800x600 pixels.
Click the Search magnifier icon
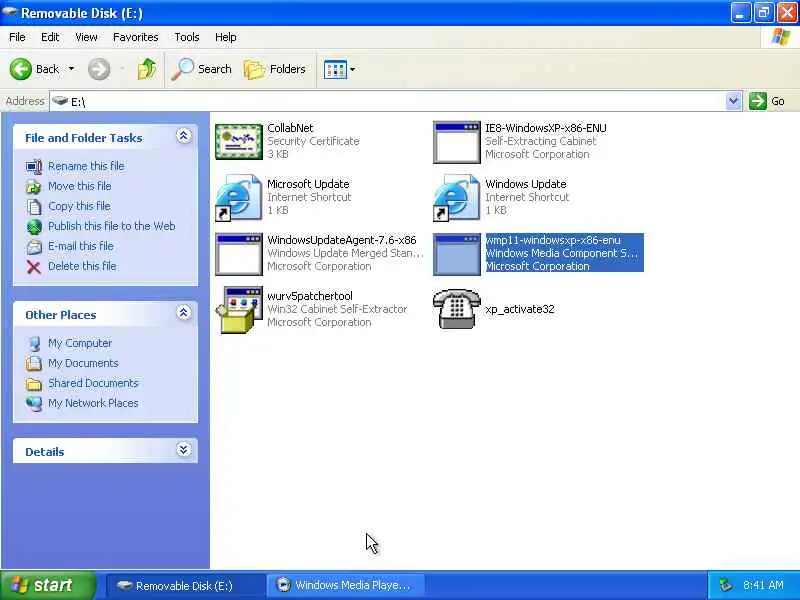tap(182, 69)
